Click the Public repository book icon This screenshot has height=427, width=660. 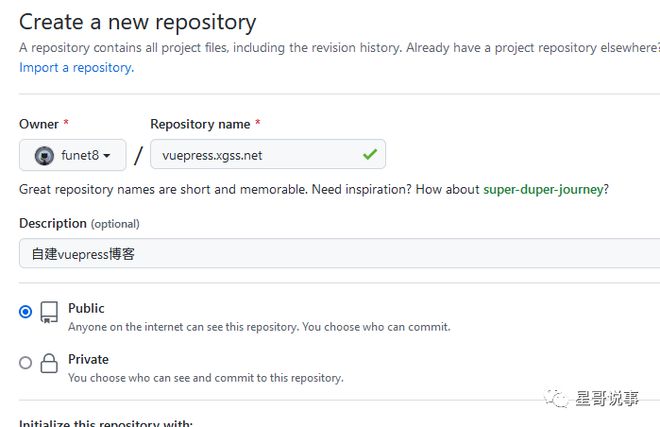click(48, 312)
